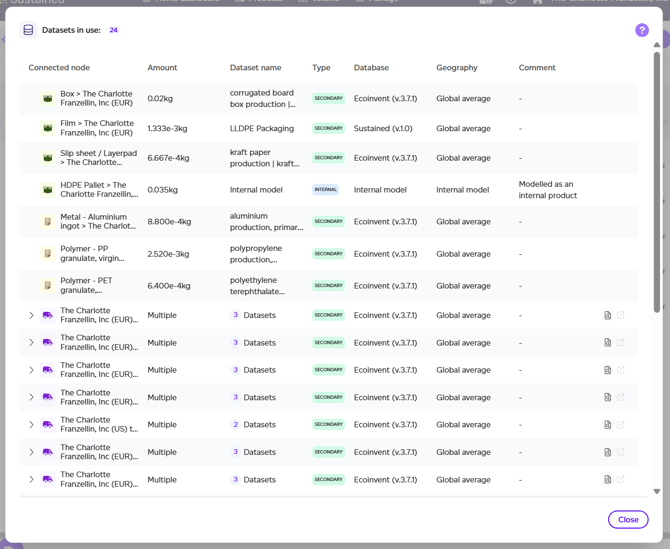Open the purple help question mark
The height and width of the screenshot is (549, 670).
tap(641, 30)
